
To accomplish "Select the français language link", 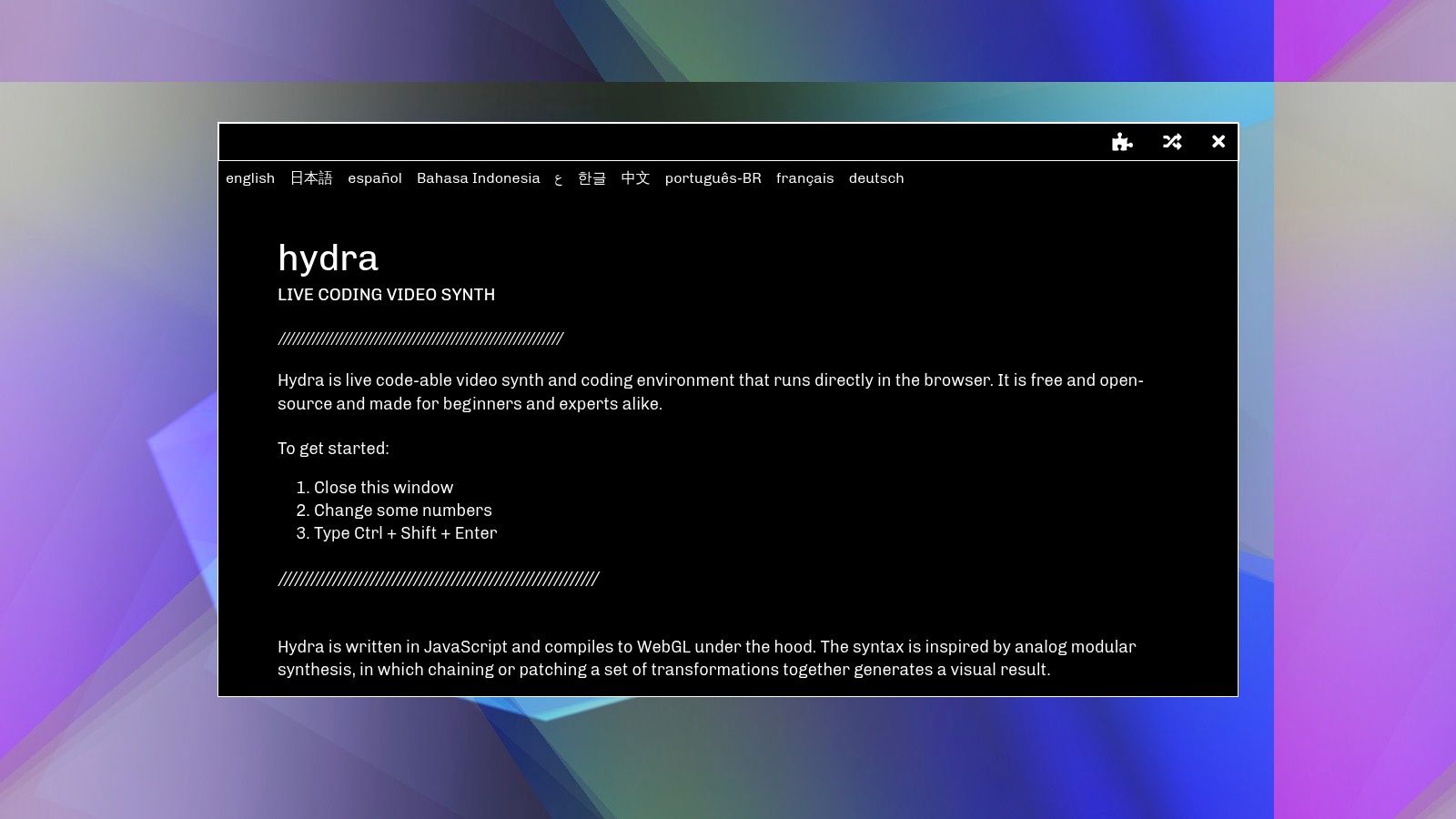I will [805, 178].
